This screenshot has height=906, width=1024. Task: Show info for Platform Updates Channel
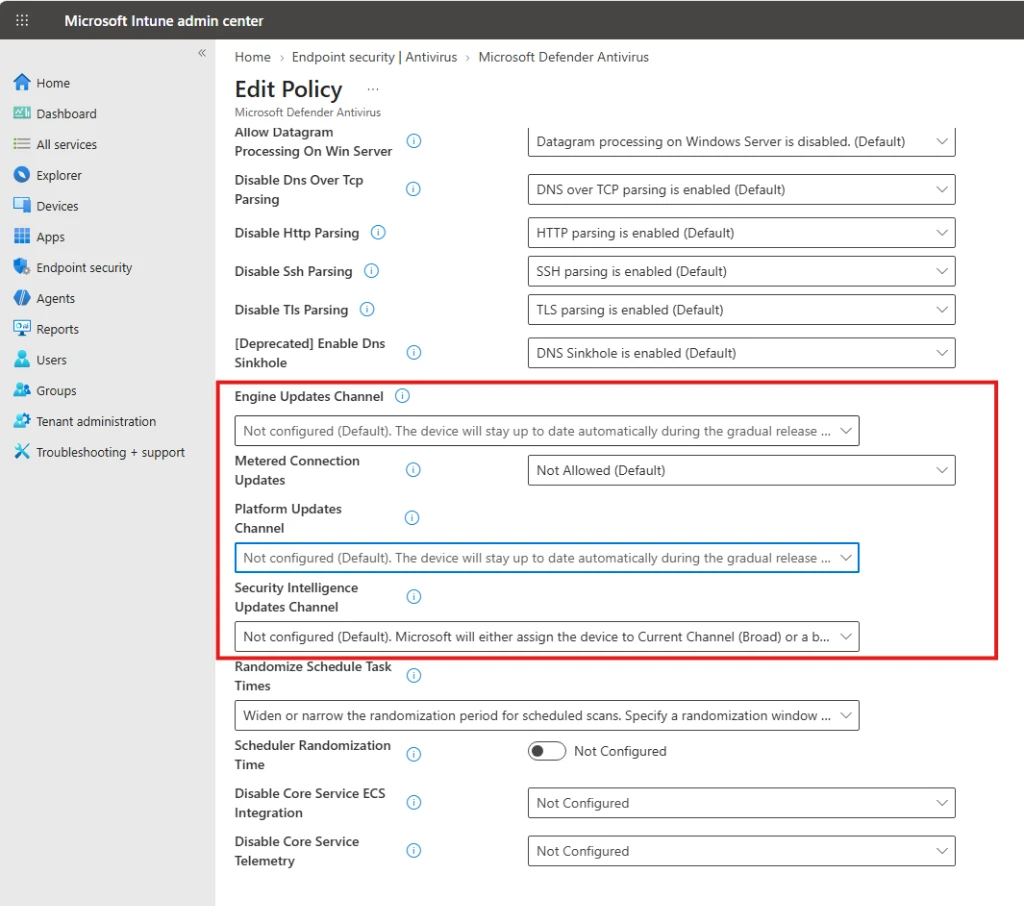pos(411,518)
